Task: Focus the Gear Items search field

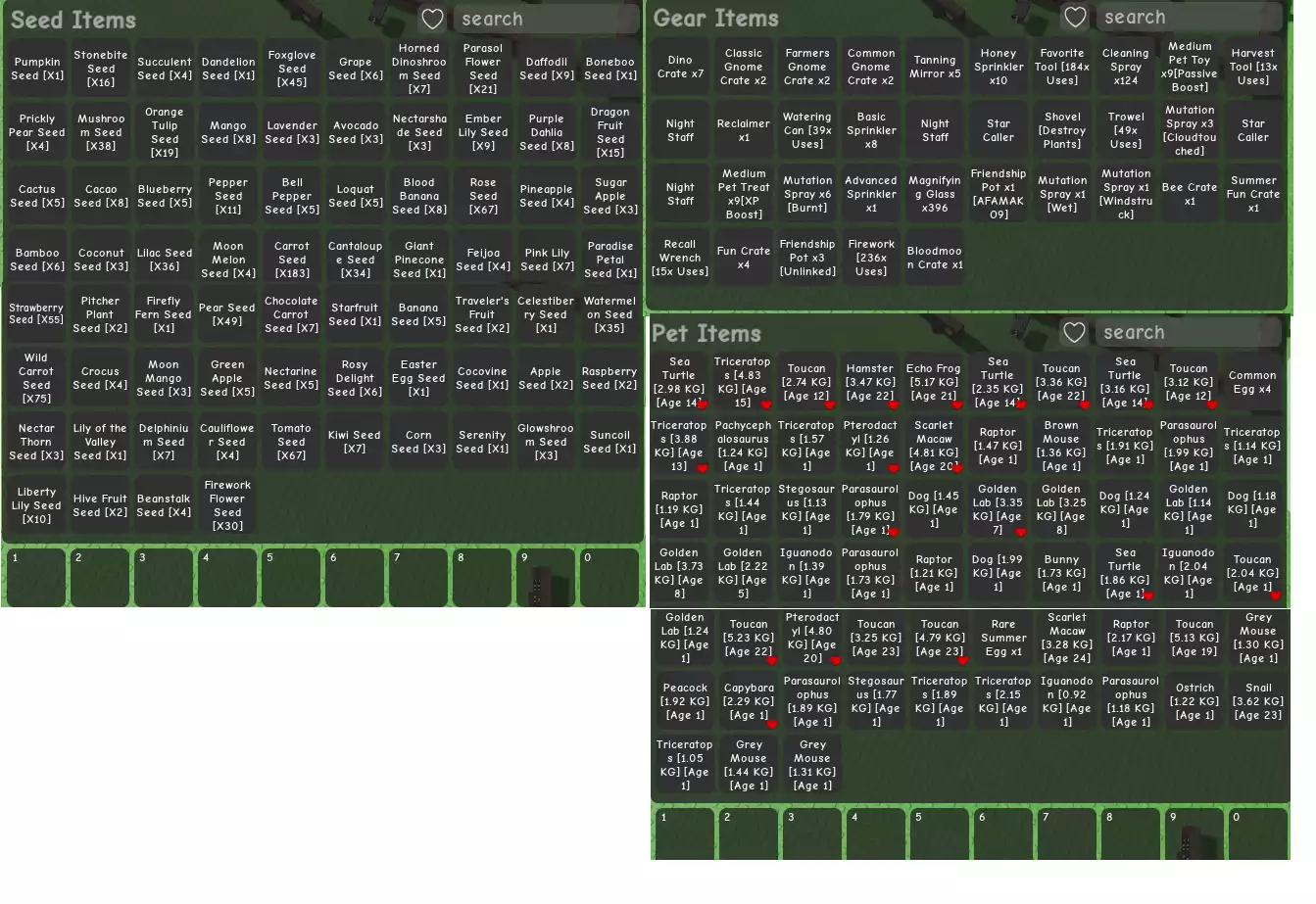Action: 1190,17
